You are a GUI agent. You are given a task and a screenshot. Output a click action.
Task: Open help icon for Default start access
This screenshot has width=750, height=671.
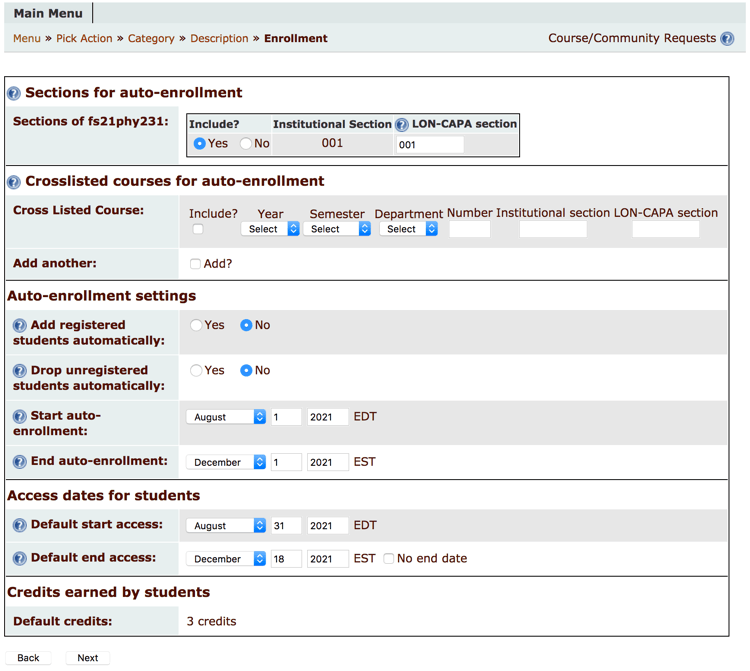click(20, 525)
